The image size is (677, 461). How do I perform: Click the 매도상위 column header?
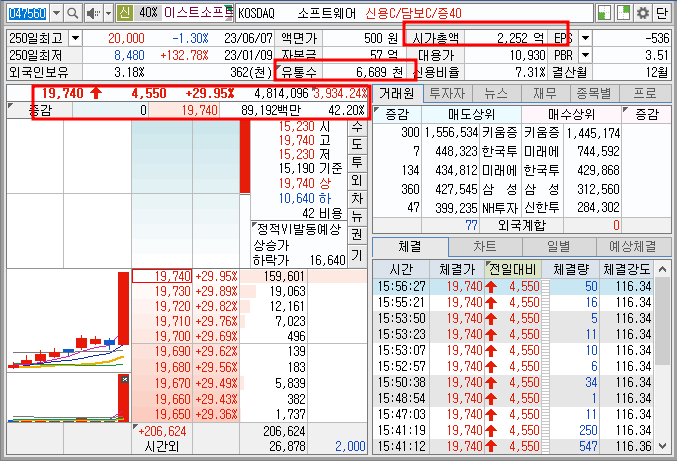tap(471, 115)
